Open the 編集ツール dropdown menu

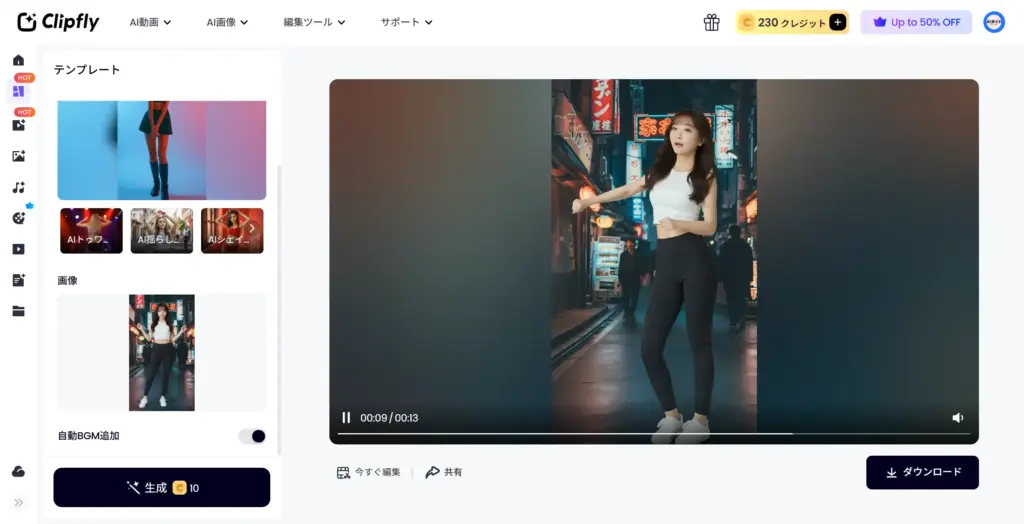coord(314,22)
